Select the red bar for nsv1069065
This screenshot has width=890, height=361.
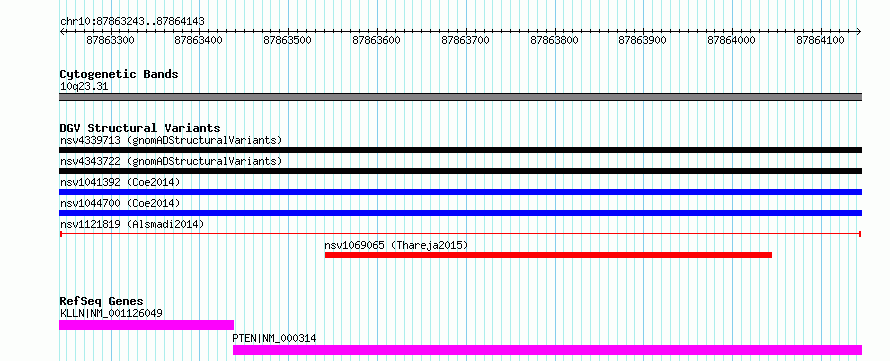tap(548, 255)
